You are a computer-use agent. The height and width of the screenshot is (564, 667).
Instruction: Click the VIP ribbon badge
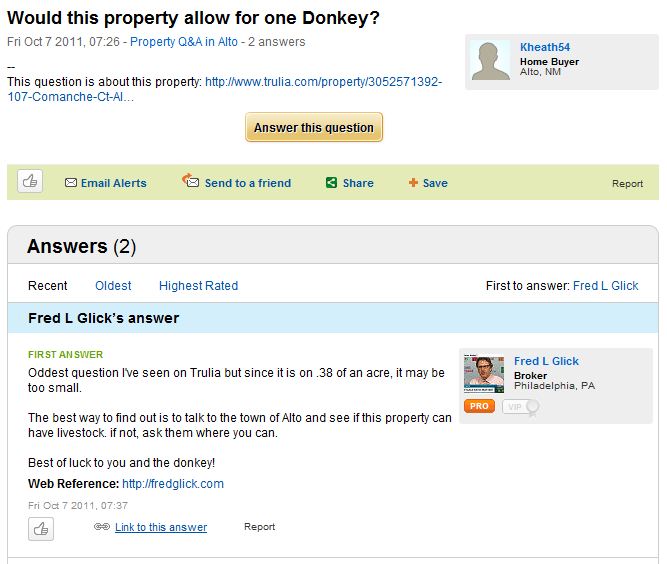(519, 406)
